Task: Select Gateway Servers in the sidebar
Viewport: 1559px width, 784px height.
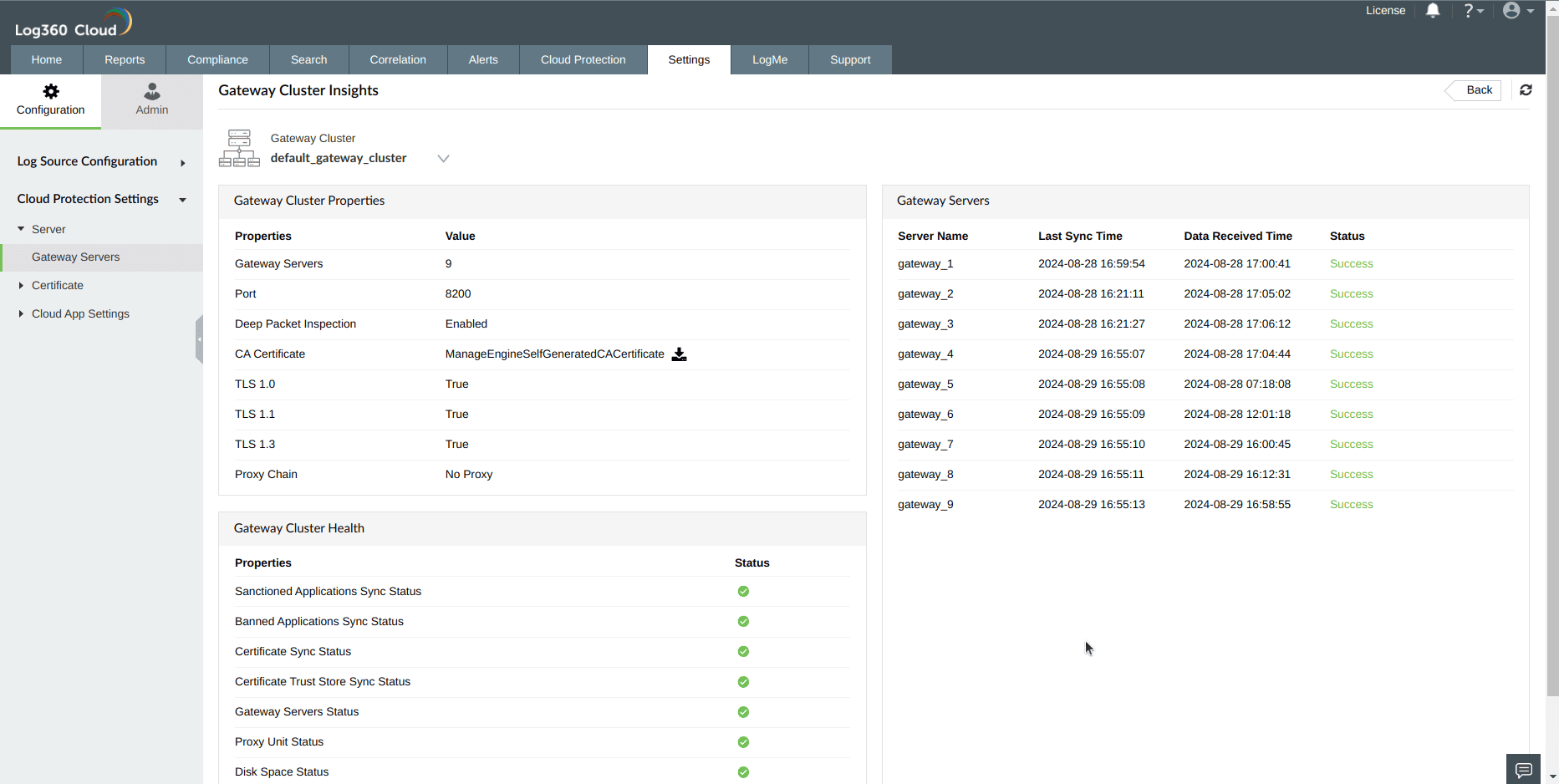Action: point(75,257)
